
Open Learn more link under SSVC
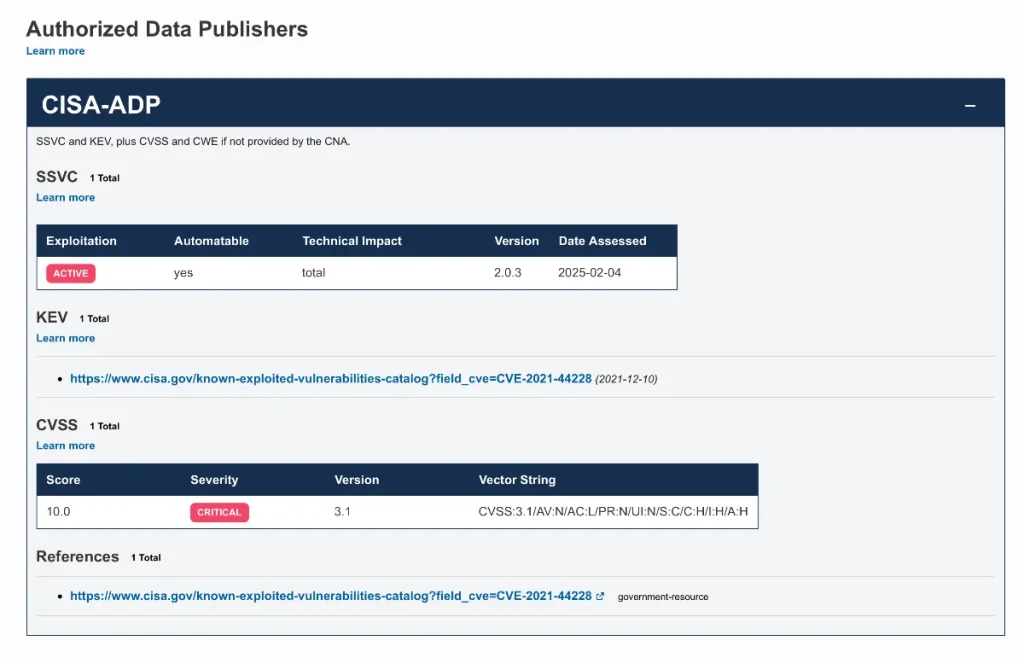tap(65, 197)
